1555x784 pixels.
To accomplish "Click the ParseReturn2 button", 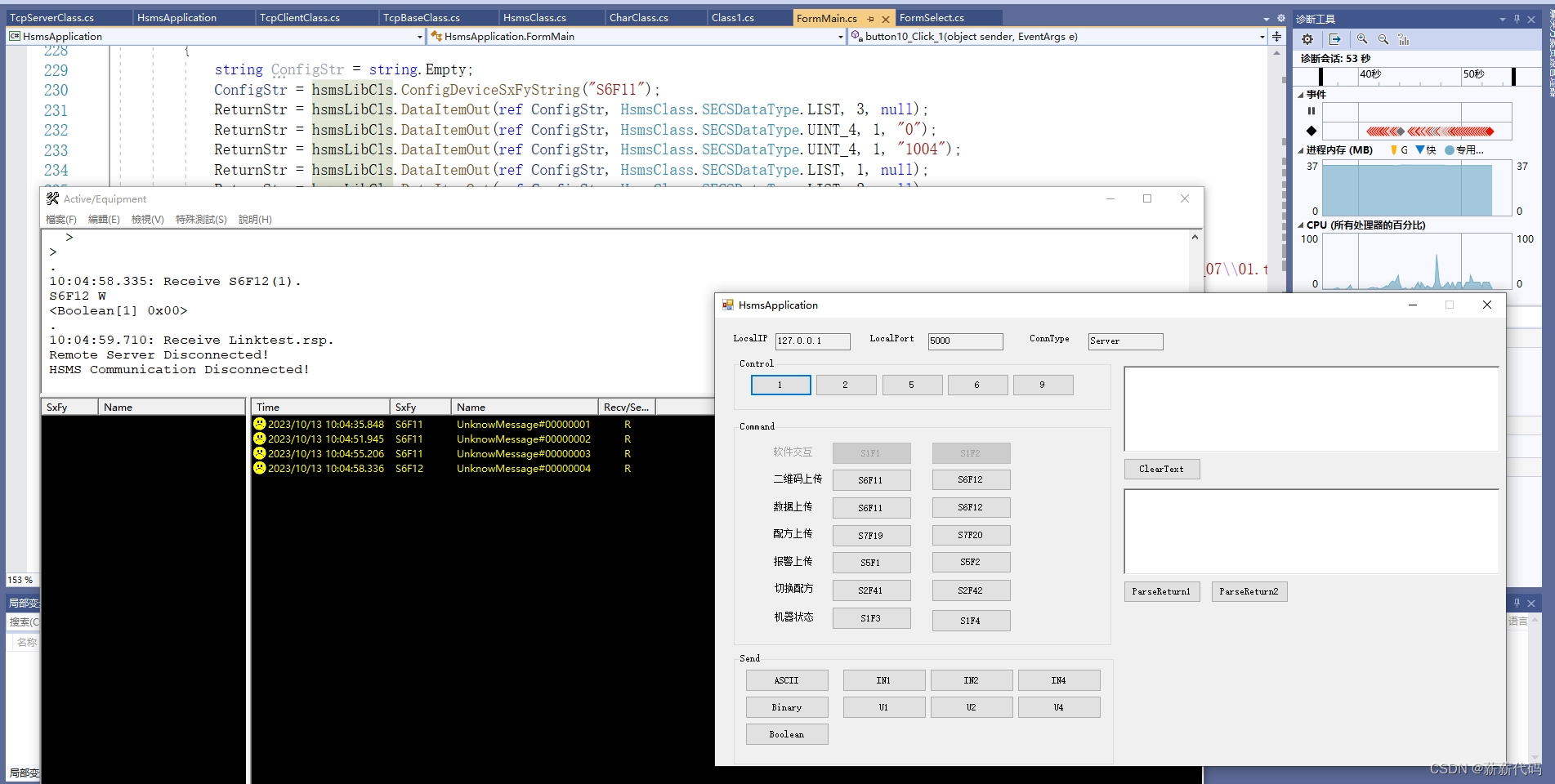I will point(1249,591).
